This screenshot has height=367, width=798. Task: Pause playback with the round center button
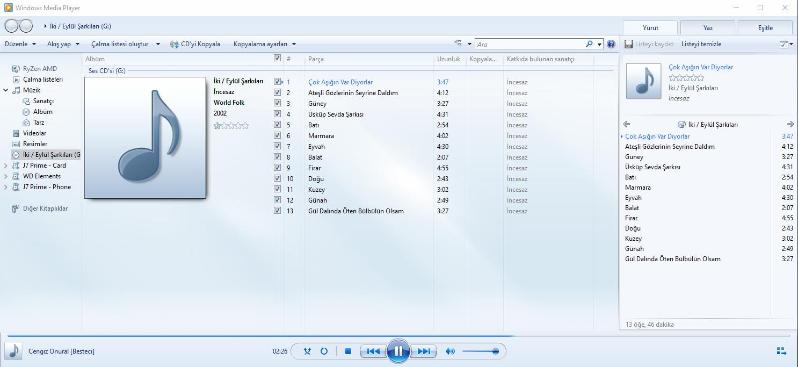point(398,351)
